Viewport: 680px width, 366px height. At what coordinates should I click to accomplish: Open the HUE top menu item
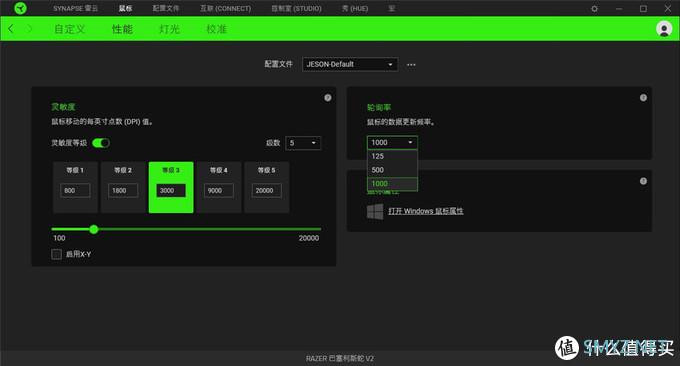point(355,8)
